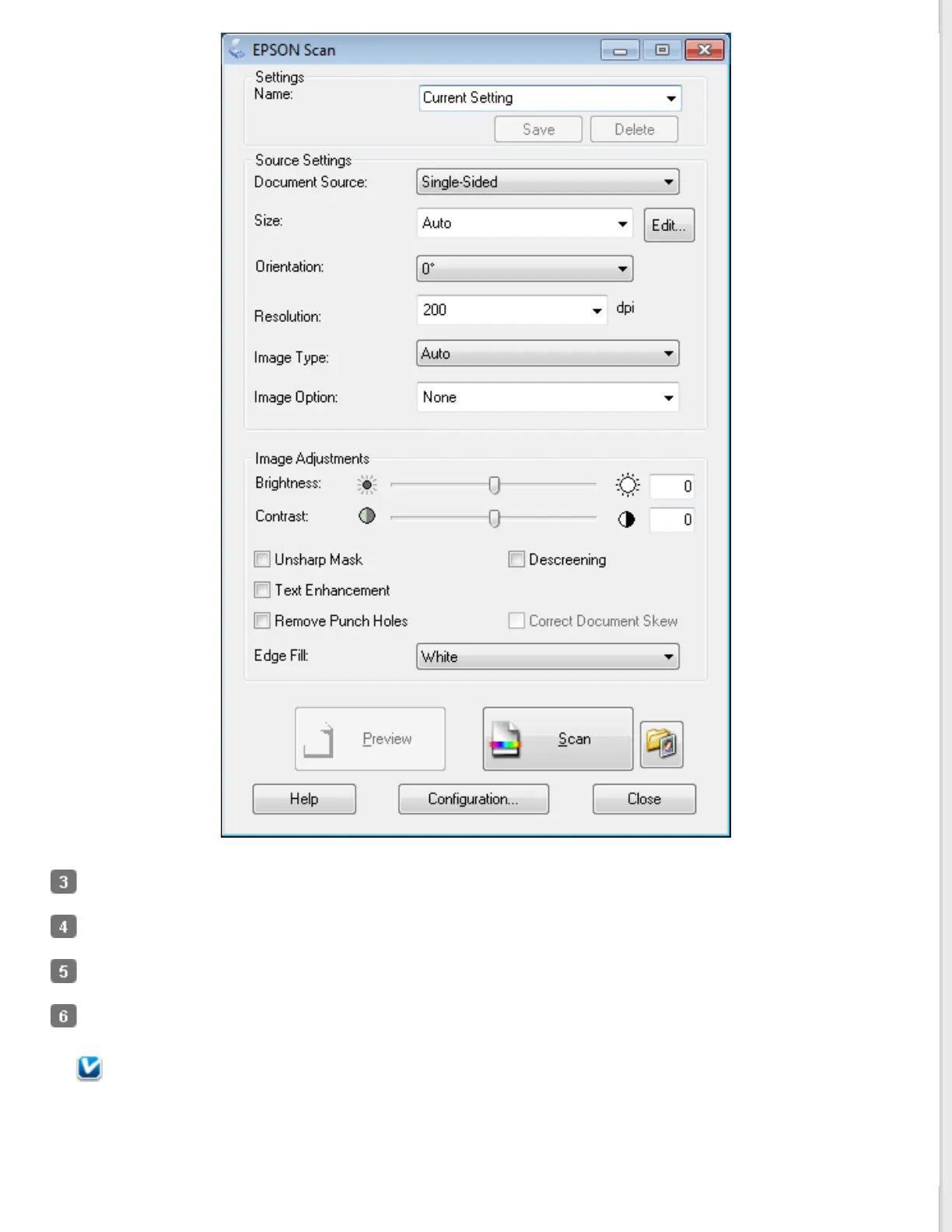The height and width of the screenshot is (1232, 952).
Task: Toggle Correct Document Skew checkbox
Action: [516, 621]
